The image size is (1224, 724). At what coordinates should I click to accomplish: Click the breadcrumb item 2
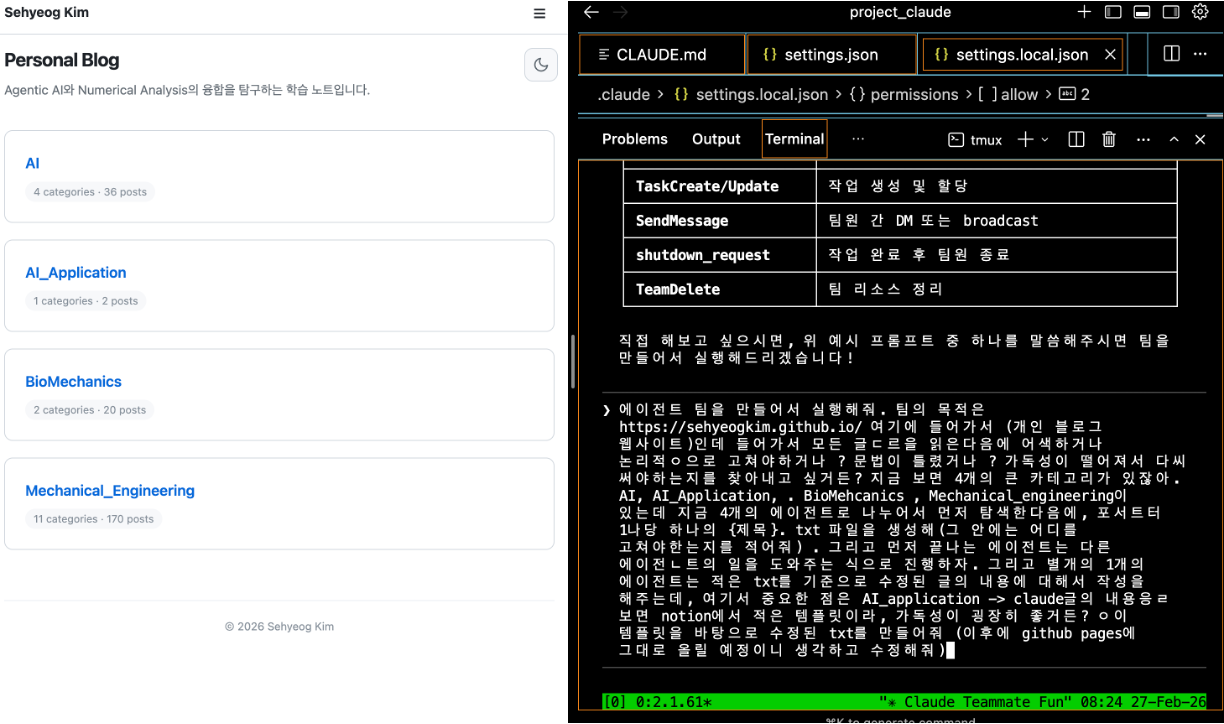1074,94
